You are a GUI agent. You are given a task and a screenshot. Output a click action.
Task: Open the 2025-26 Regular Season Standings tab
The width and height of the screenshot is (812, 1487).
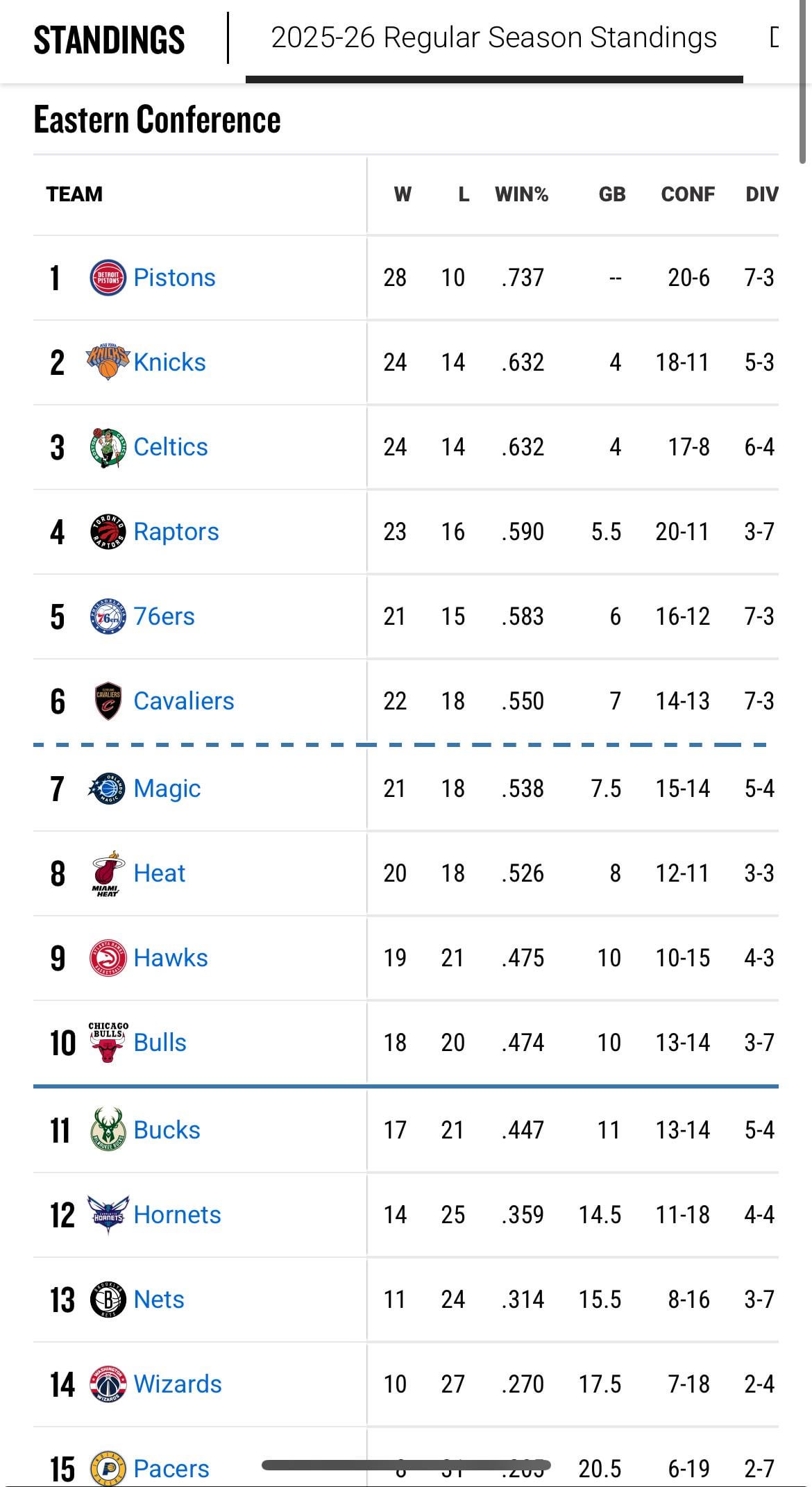tap(493, 39)
